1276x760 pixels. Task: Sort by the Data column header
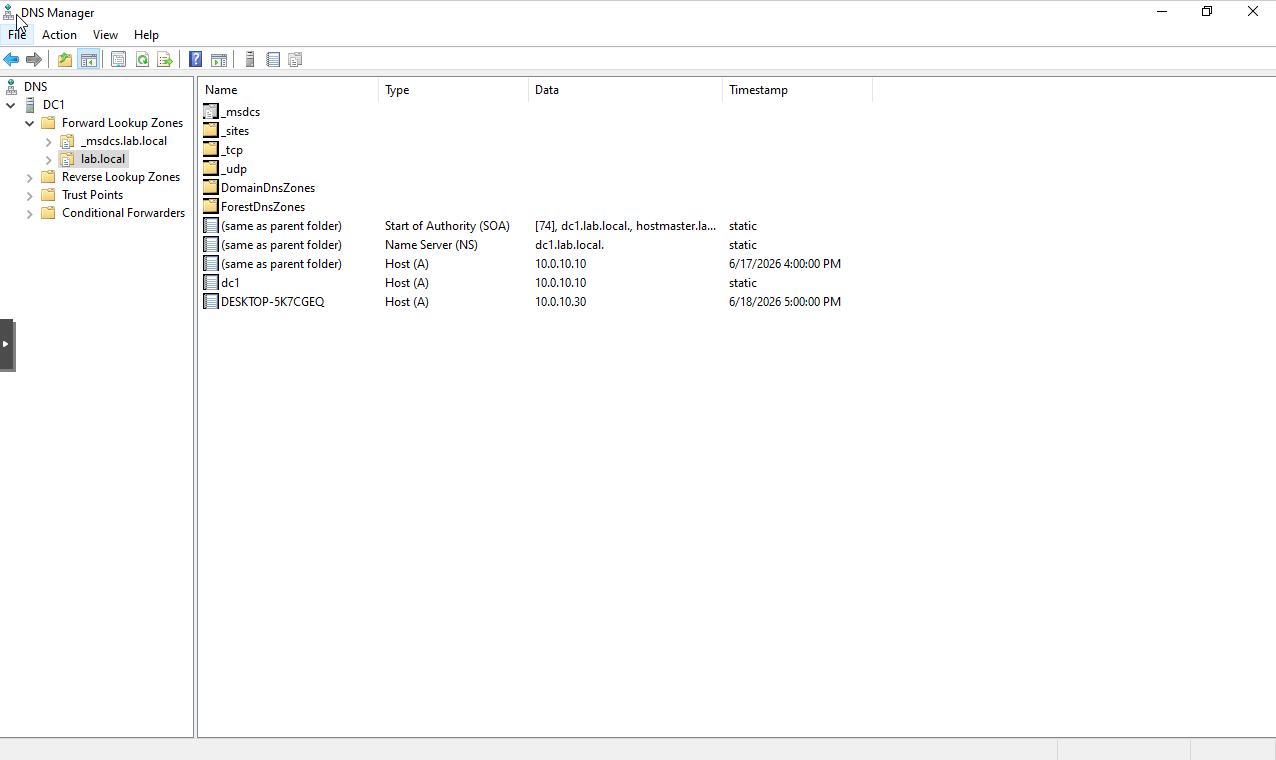[x=625, y=90]
